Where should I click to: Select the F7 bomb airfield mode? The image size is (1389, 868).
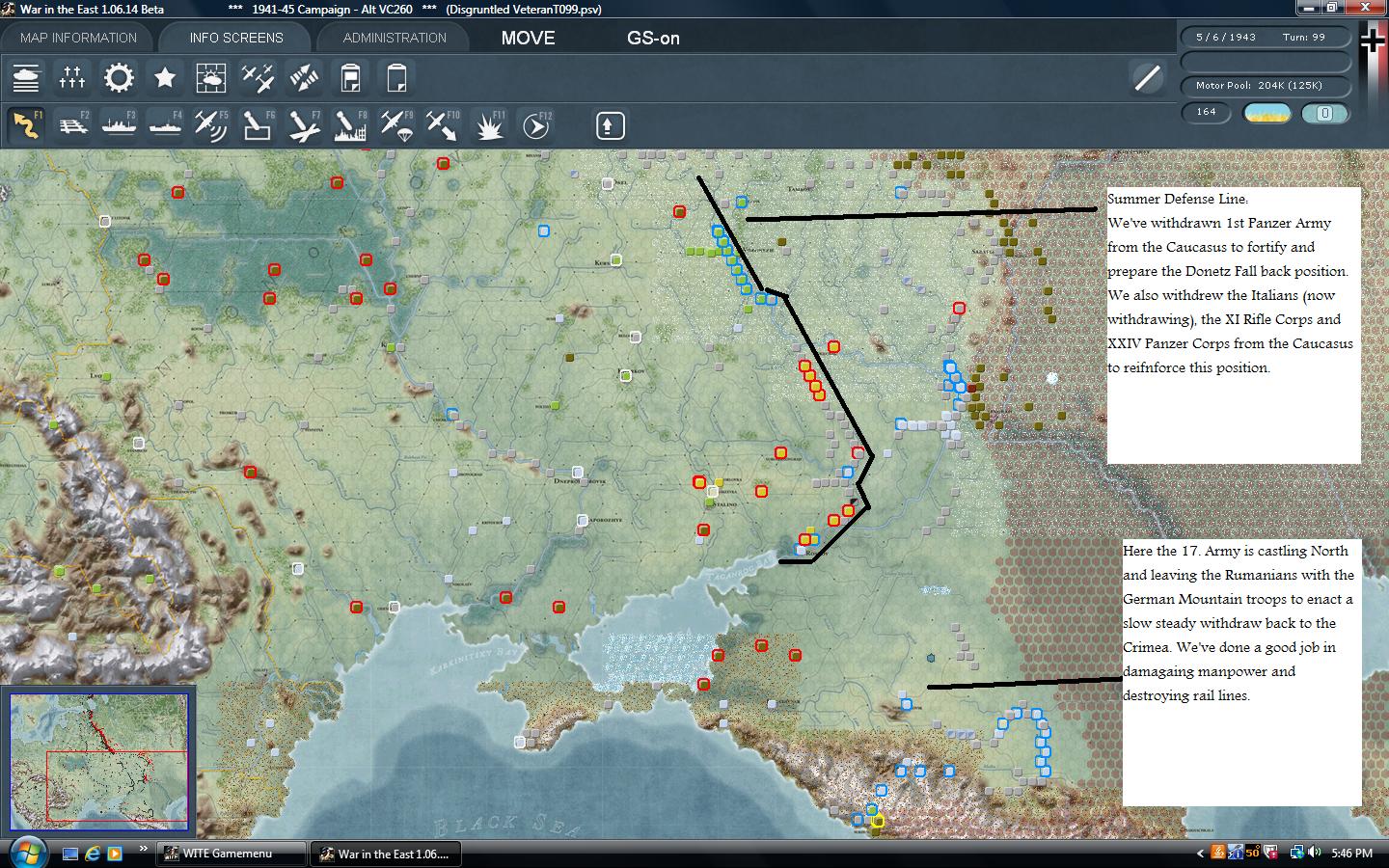pos(304,125)
